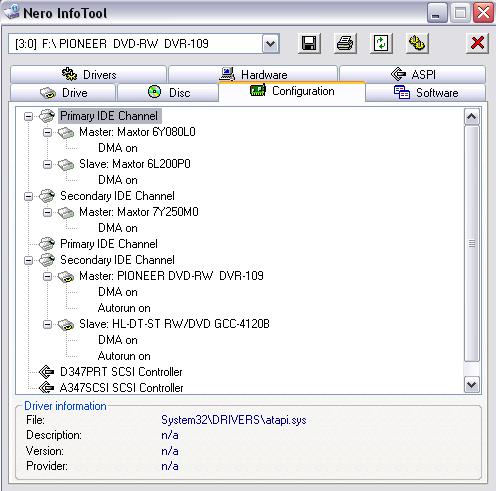Select the highlighted Primary IDE Channel row

point(109,116)
